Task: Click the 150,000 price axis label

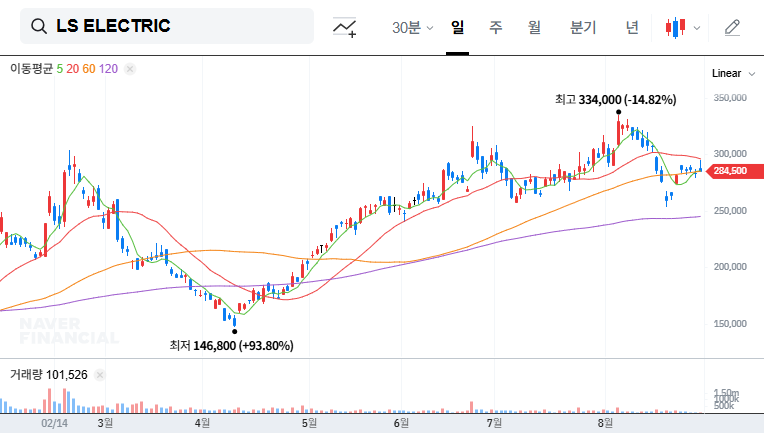Action: point(730,323)
